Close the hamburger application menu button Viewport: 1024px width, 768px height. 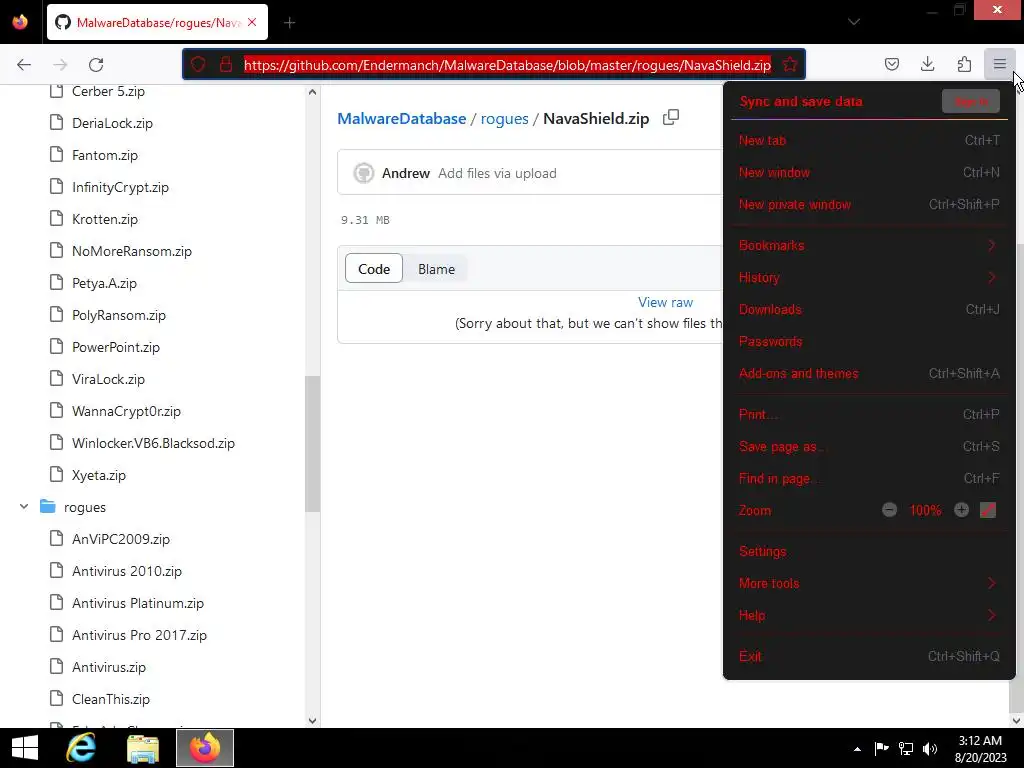1000,64
